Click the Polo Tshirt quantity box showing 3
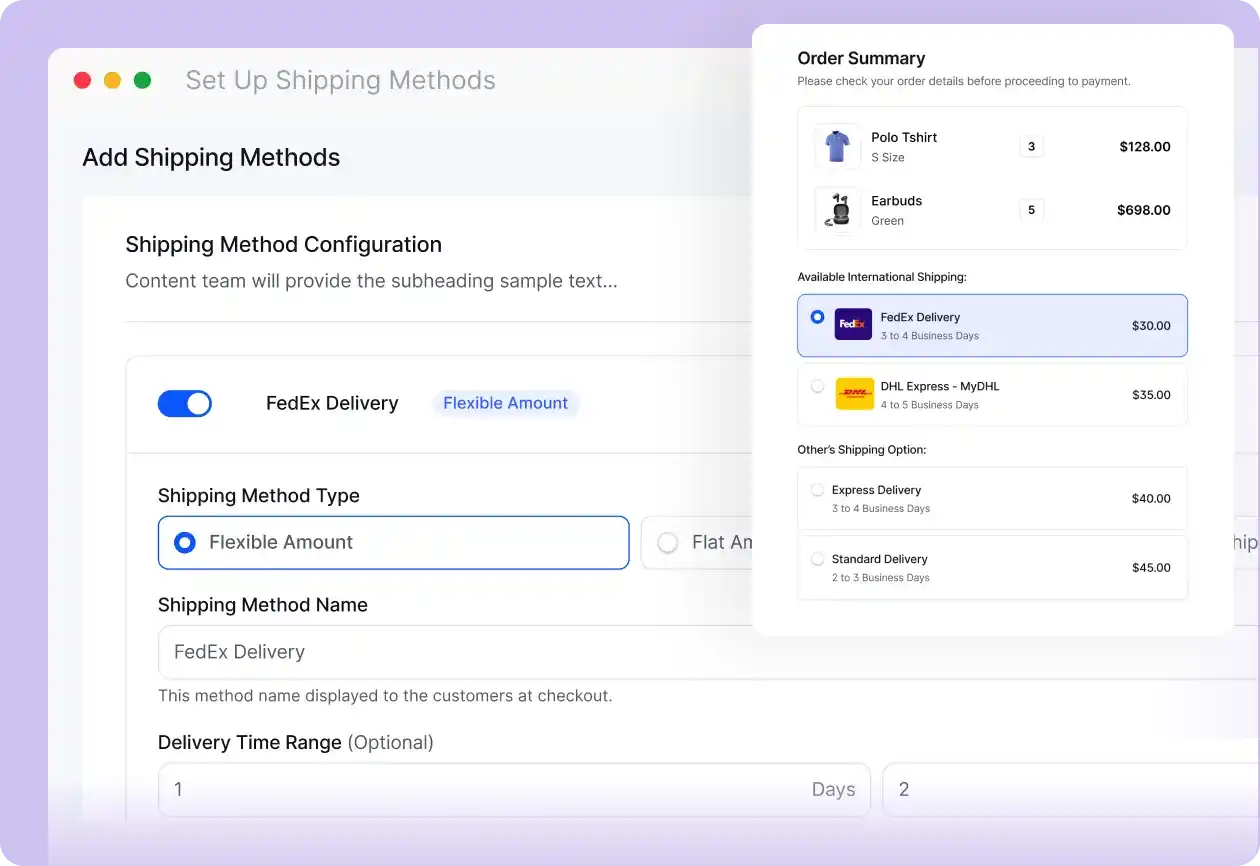The width and height of the screenshot is (1260, 866). pyautogui.click(x=1031, y=146)
